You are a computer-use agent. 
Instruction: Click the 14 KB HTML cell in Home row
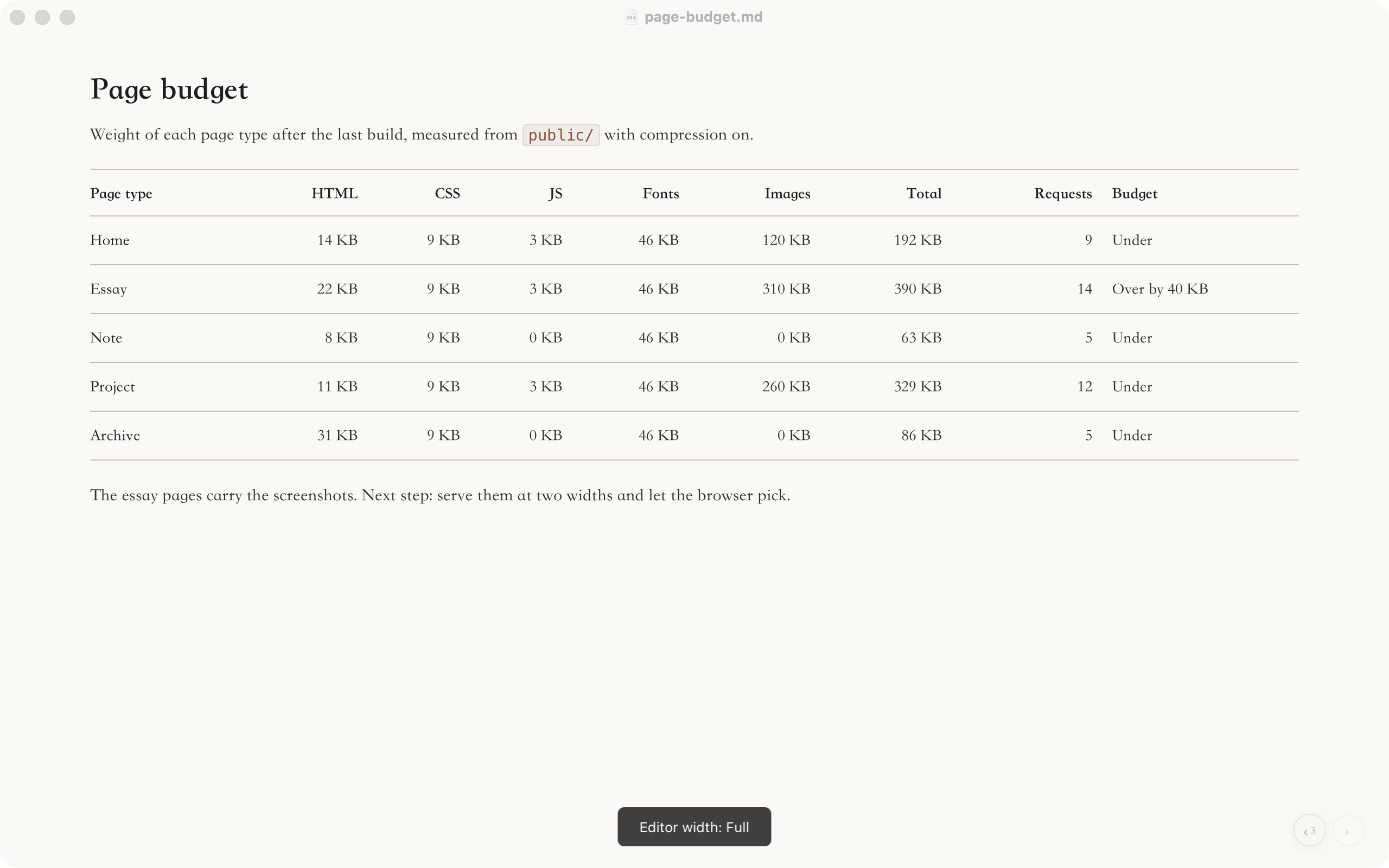pyautogui.click(x=337, y=240)
